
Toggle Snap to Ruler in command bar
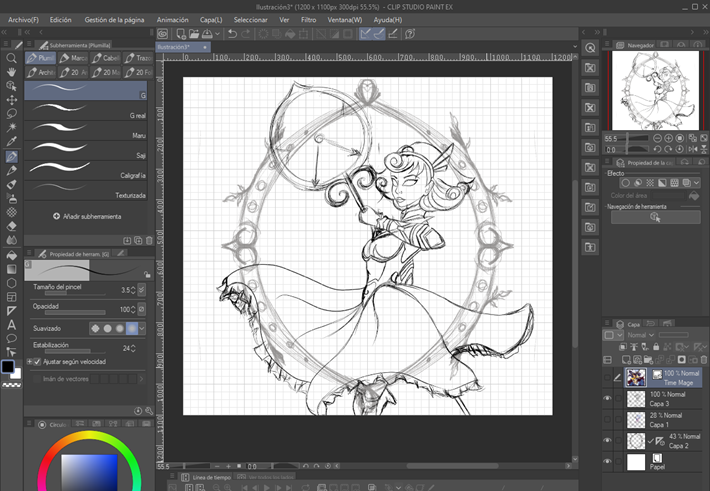coord(365,34)
